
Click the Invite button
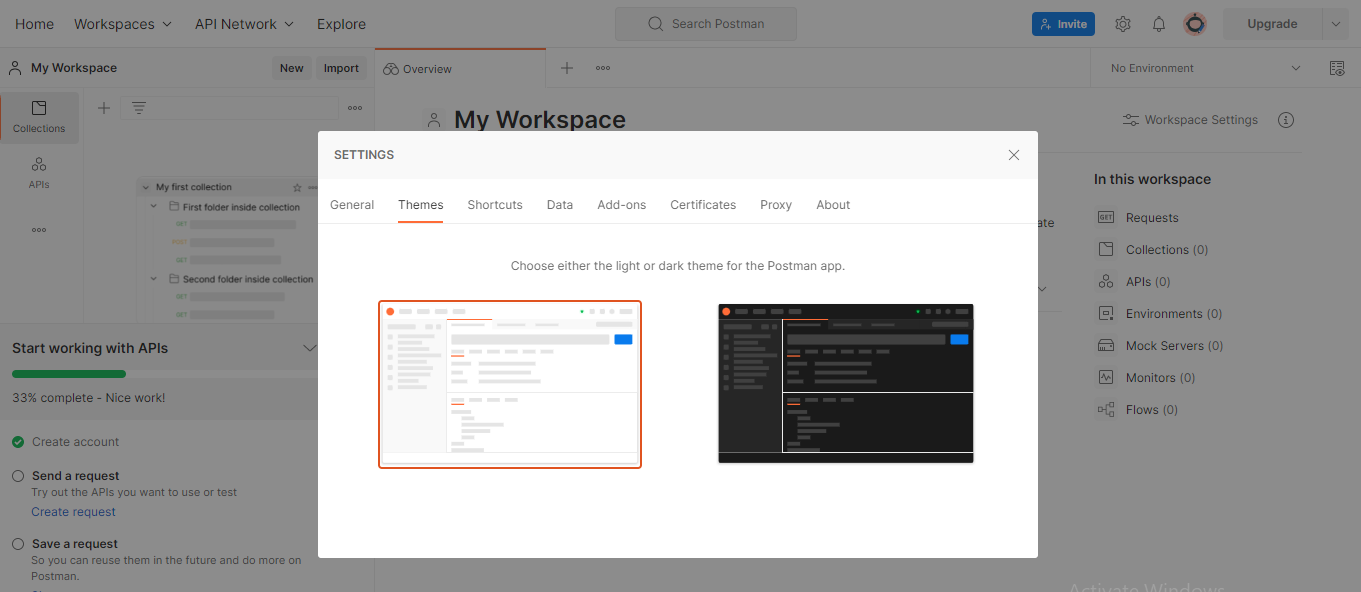click(x=1063, y=24)
